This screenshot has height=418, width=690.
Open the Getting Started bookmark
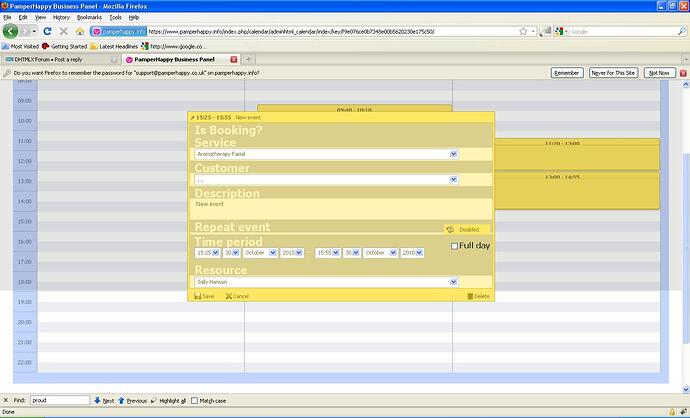click(65, 46)
